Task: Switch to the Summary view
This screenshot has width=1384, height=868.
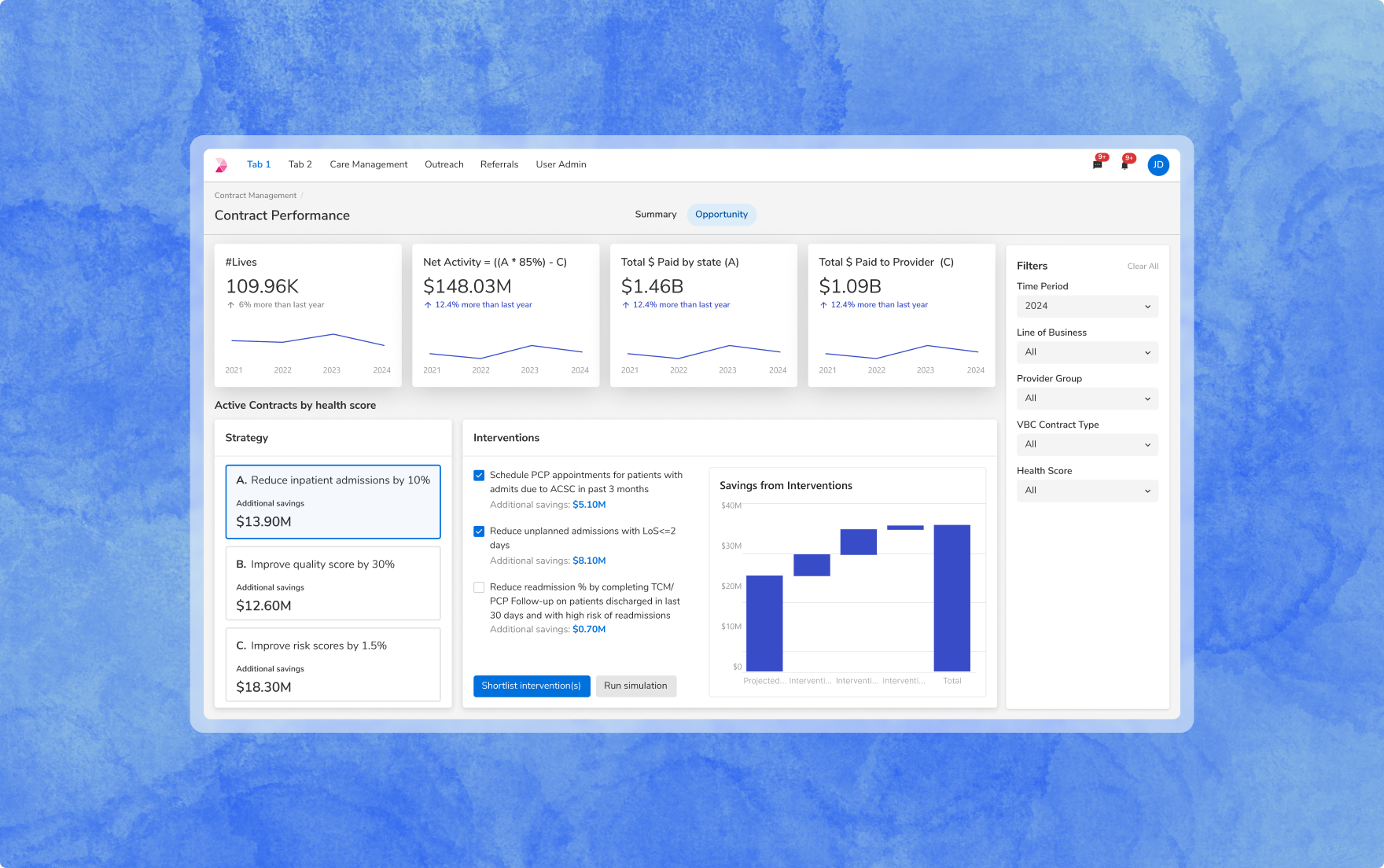Action: coord(656,215)
